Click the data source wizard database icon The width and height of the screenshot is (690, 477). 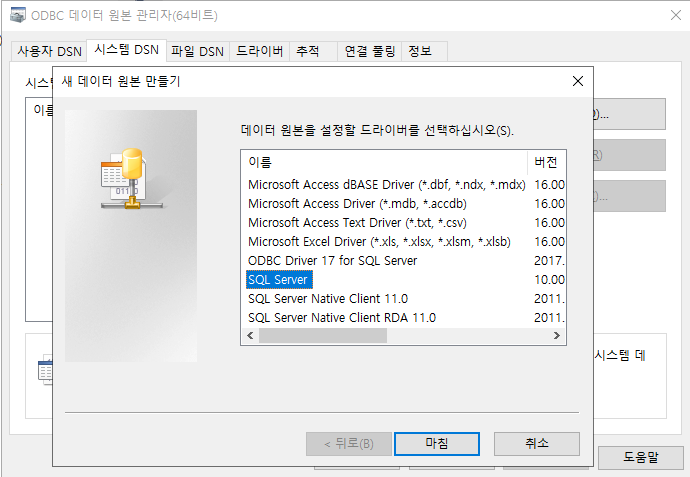(x=132, y=178)
